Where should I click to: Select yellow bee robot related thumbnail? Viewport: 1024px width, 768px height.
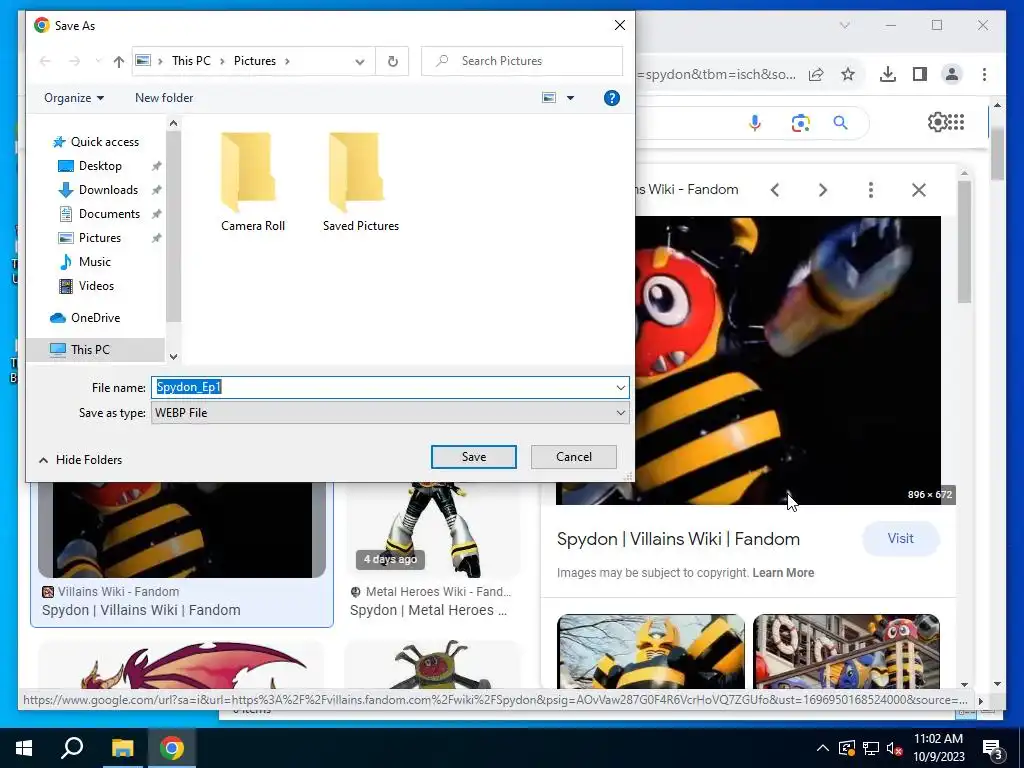click(650, 651)
